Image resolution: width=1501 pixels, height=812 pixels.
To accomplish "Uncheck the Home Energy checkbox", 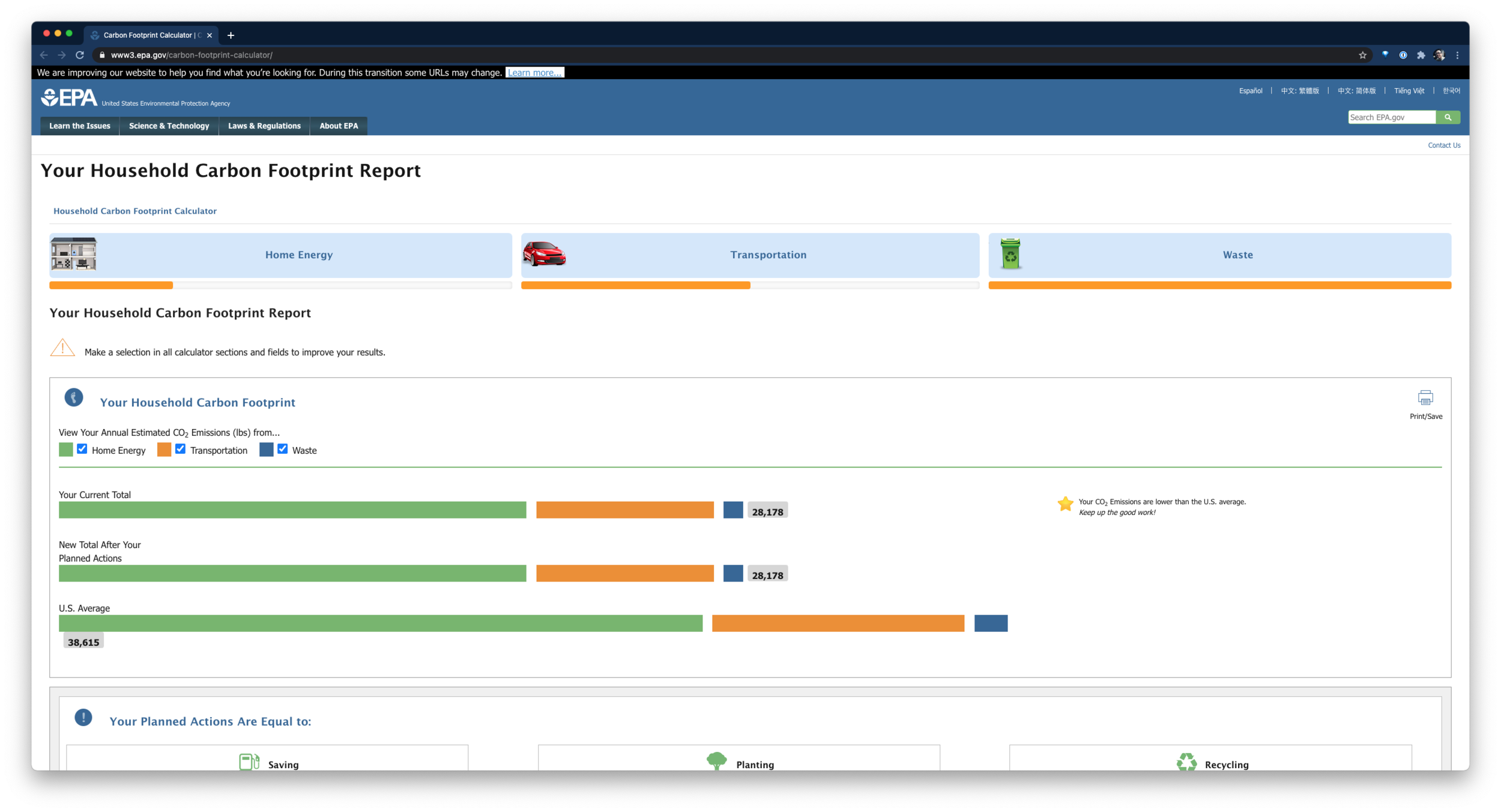I will (x=82, y=449).
